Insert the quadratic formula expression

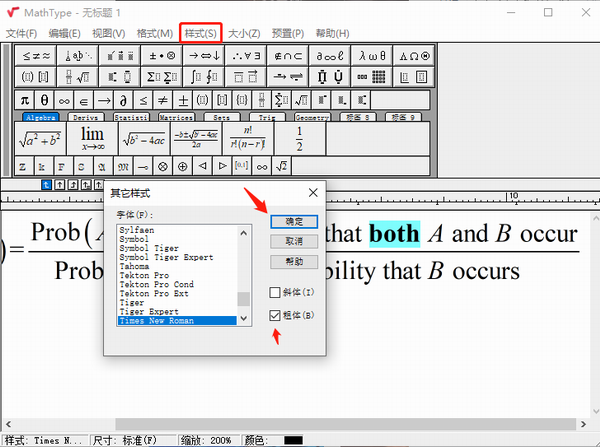coord(196,139)
